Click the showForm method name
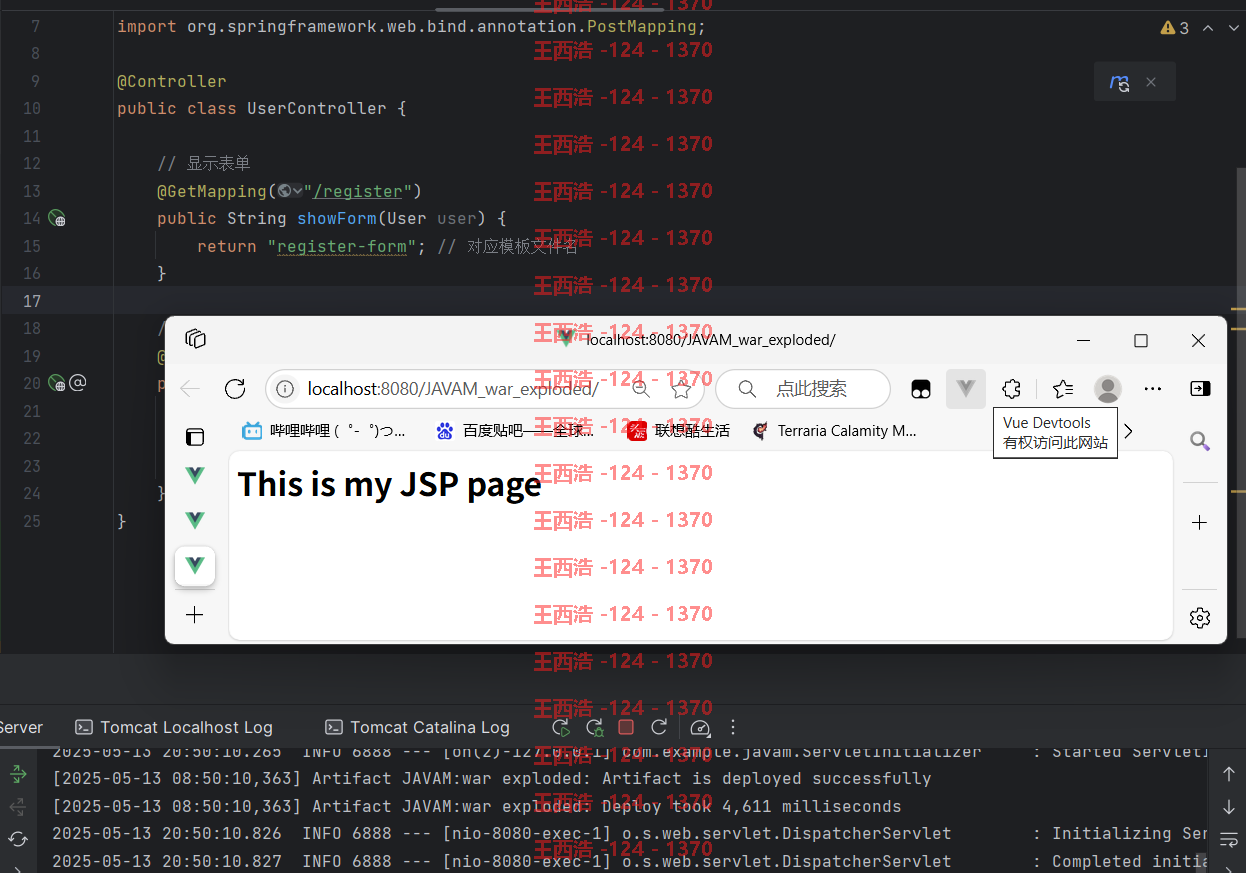1246x873 pixels. 336,218
